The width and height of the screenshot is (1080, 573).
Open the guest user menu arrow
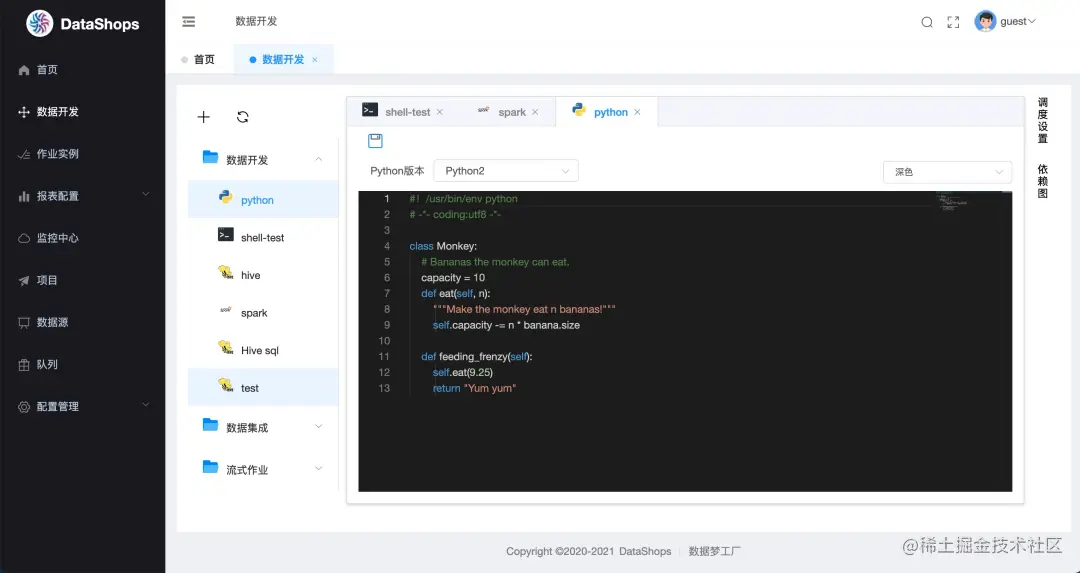(1031, 21)
